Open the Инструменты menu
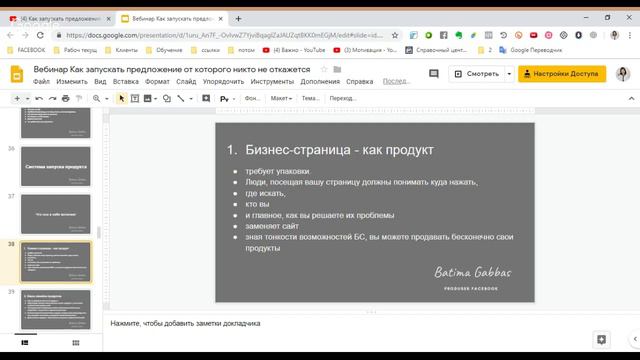 point(272,82)
